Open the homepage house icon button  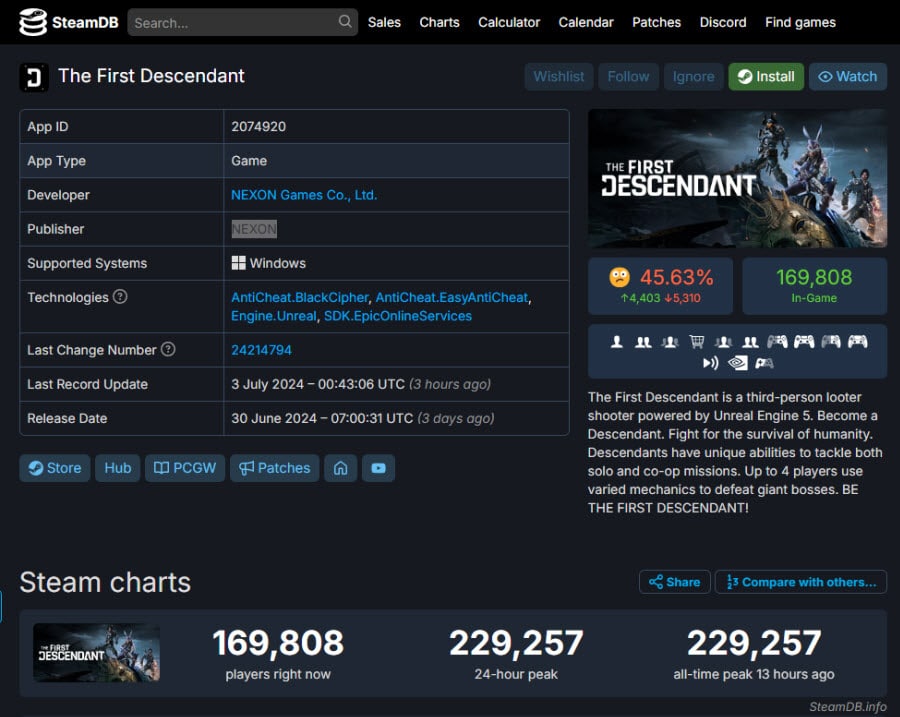(x=340, y=468)
